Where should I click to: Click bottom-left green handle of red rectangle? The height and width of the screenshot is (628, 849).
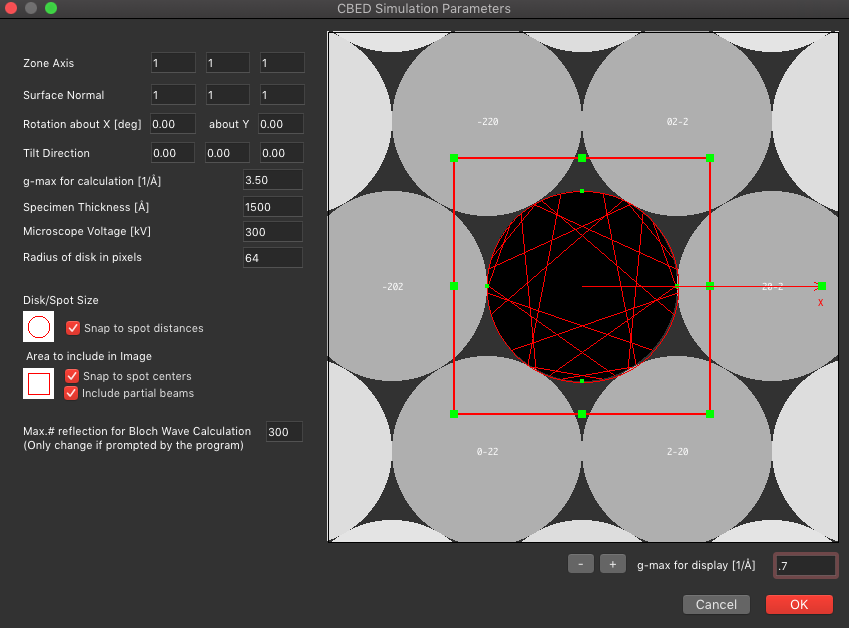[x=454, y=414]
